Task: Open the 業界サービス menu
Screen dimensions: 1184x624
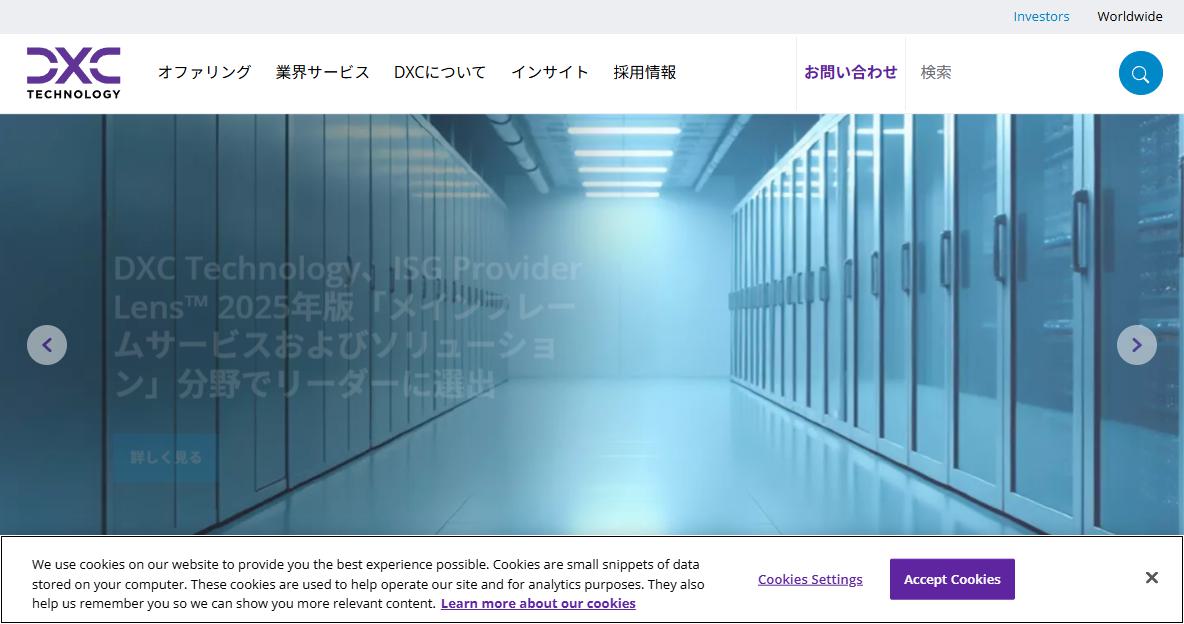Action: pyautogui.click(x=322, y=73)
